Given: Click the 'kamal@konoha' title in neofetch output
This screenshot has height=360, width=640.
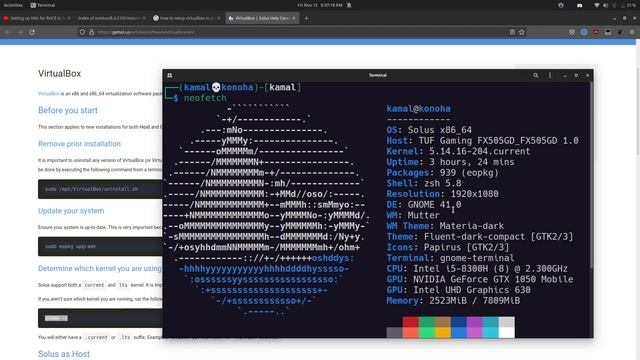Looking at the screenshot, I should tap(418, 109).
